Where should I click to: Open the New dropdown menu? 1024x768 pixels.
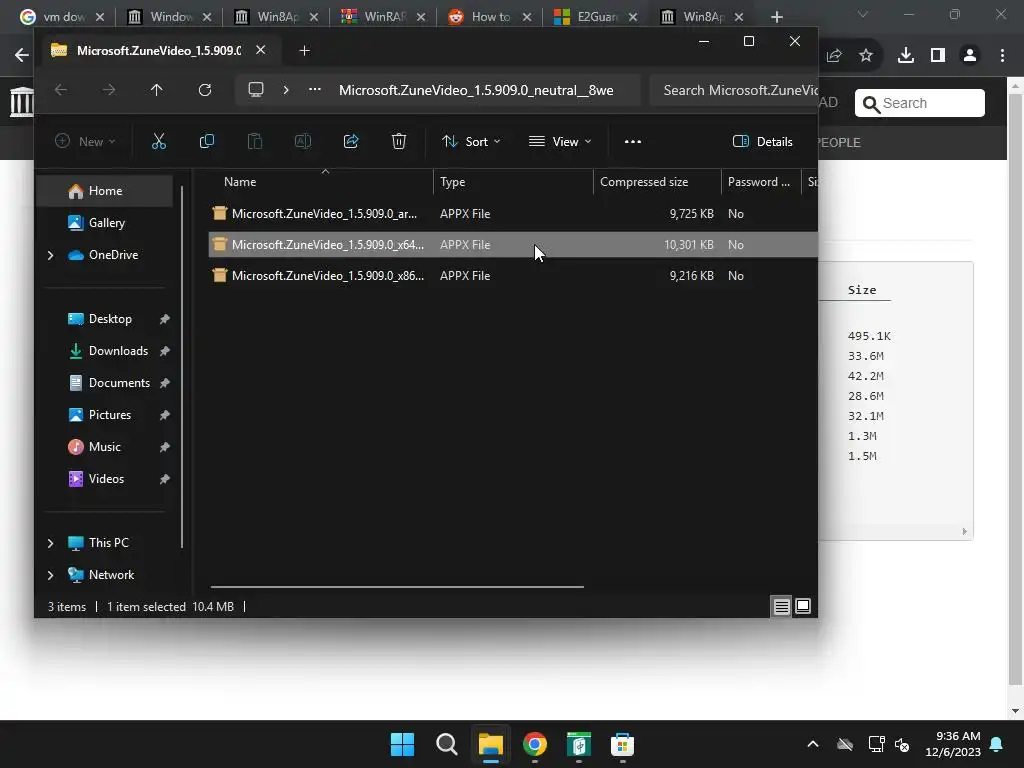coord(85,142)
